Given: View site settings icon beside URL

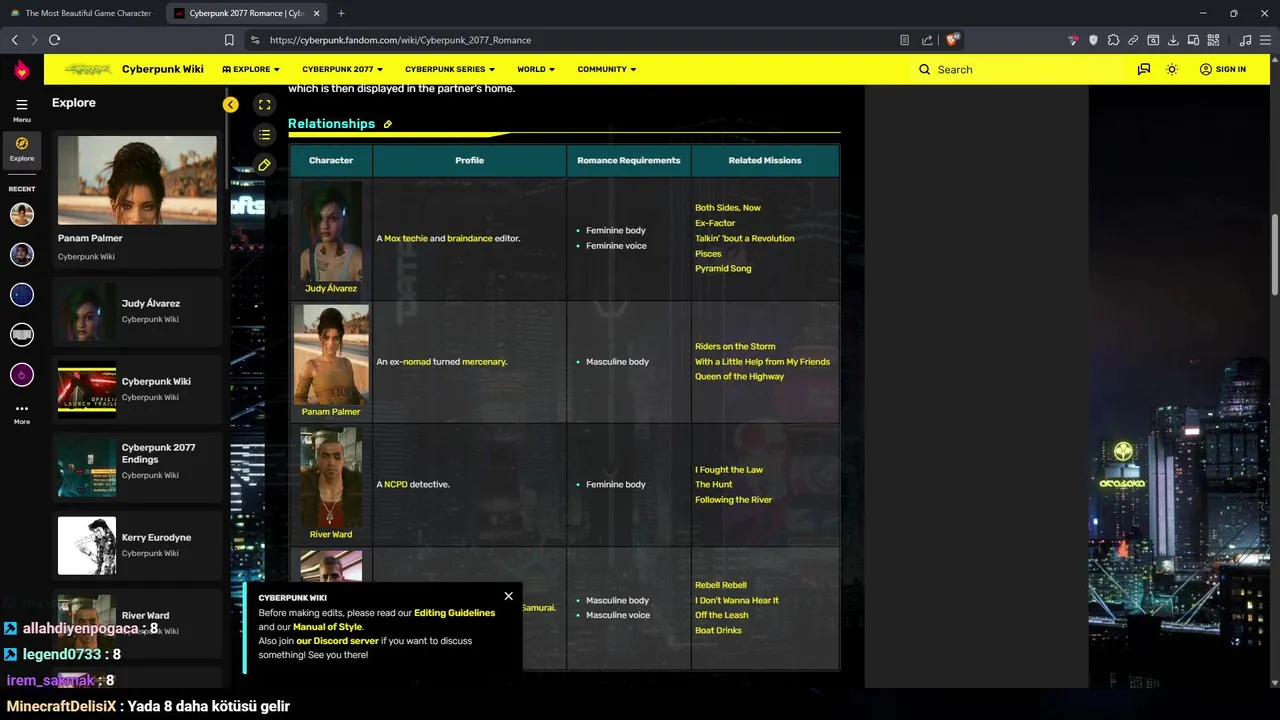Looking at the screenshot, I should [254, 40].
